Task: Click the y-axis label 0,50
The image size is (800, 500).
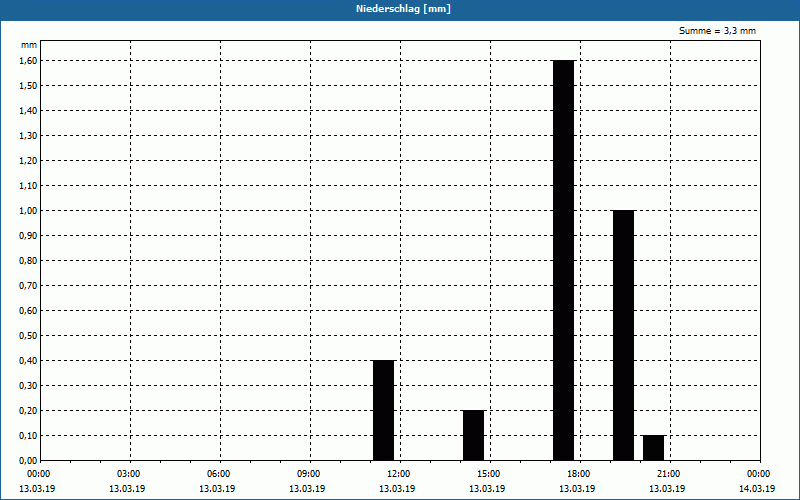Action: pyautogui.click(x=28, y=335)
